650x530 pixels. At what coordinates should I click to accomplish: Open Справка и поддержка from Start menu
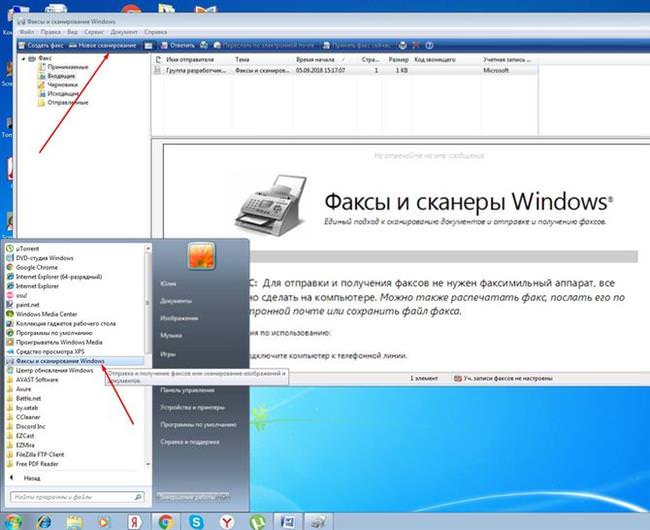[x=190, y=442]
